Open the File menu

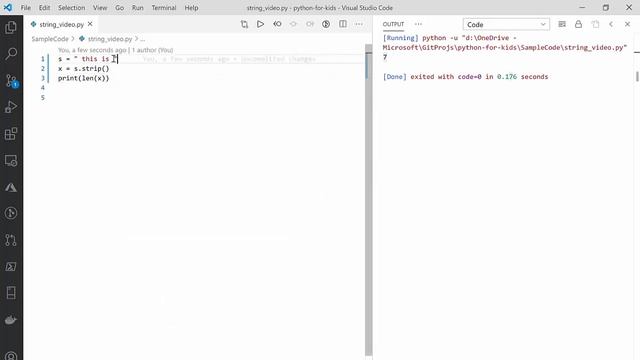click(26, 8)
